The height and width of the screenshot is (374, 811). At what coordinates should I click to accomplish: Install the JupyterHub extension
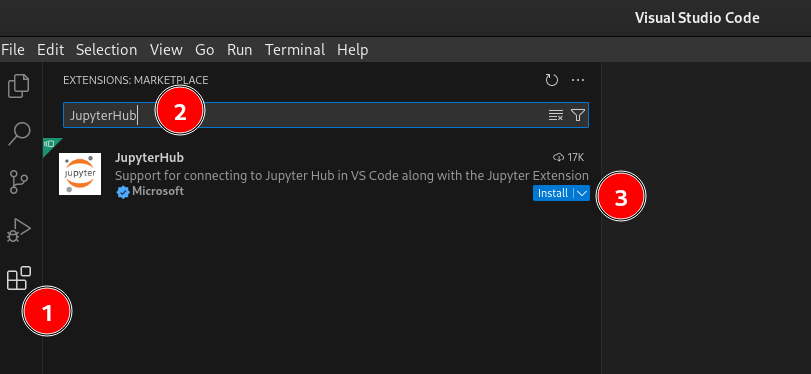coord(553,193)
